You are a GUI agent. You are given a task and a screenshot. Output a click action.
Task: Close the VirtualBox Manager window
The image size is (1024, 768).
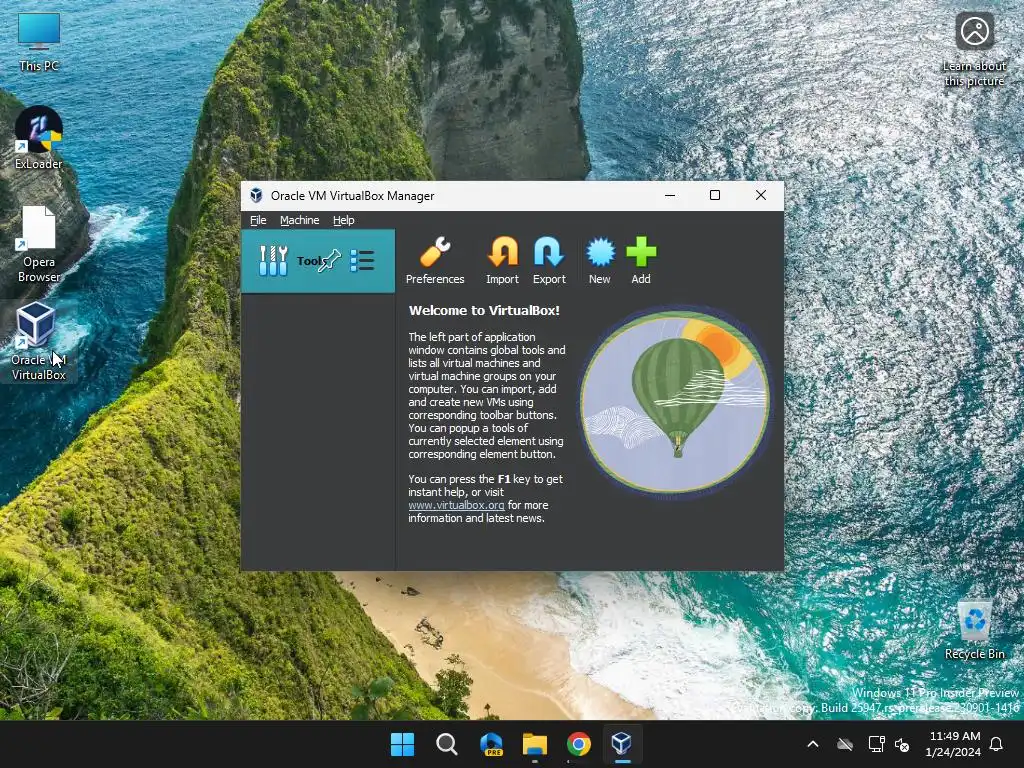[761, 195]
